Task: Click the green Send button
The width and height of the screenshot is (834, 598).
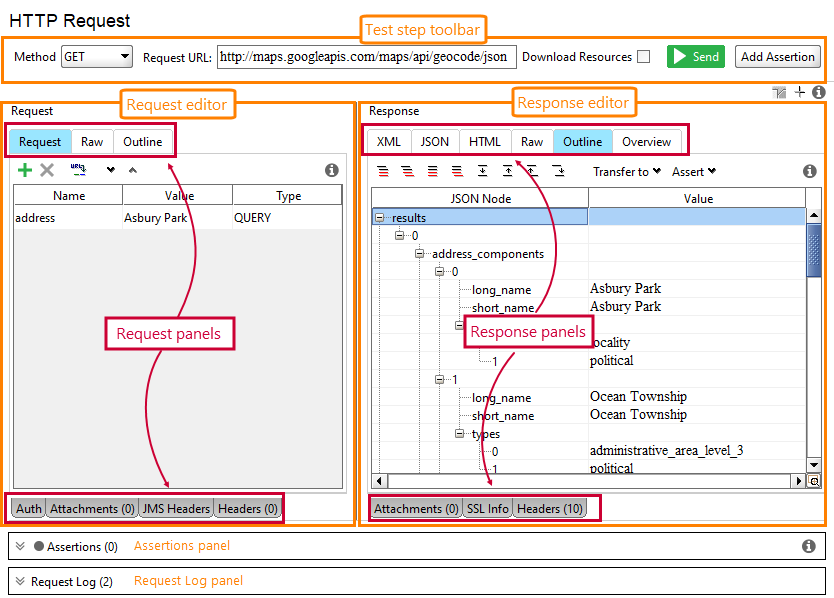Action: pos(696,56)
